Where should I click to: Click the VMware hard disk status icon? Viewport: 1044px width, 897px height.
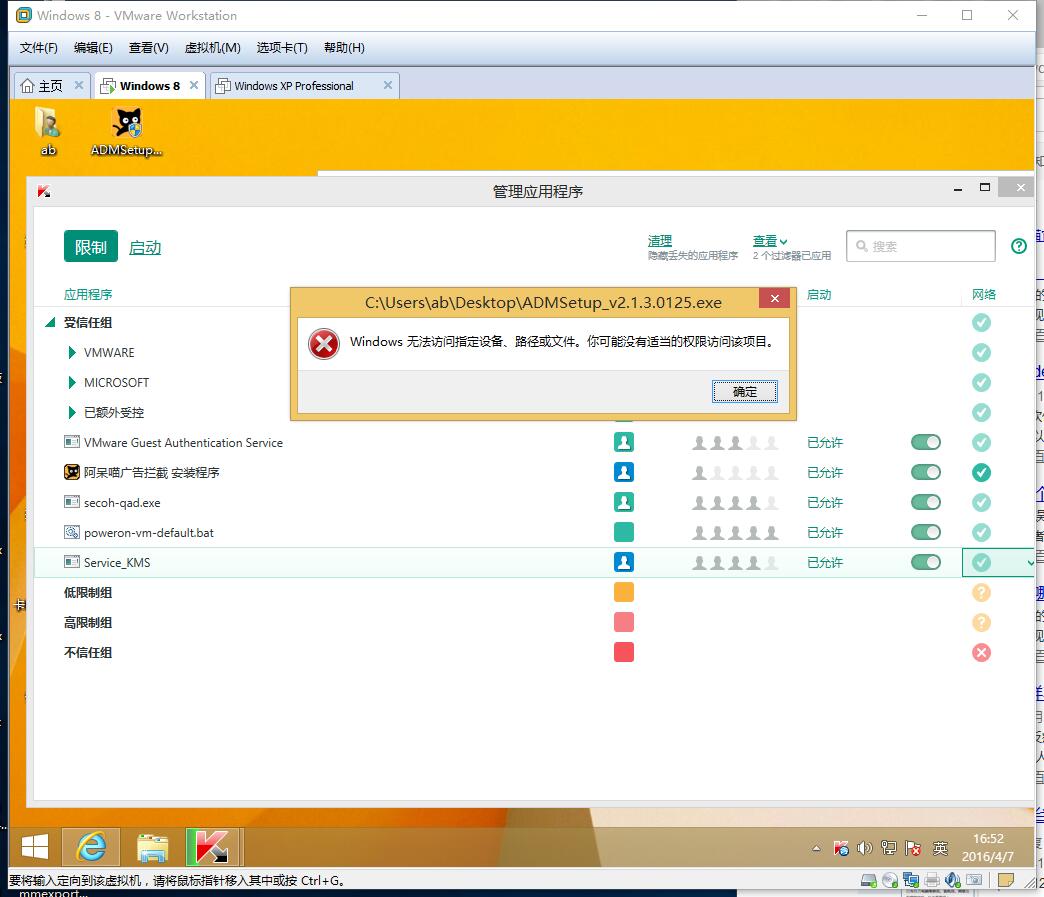pyautogui.click(x=868, y=880)
